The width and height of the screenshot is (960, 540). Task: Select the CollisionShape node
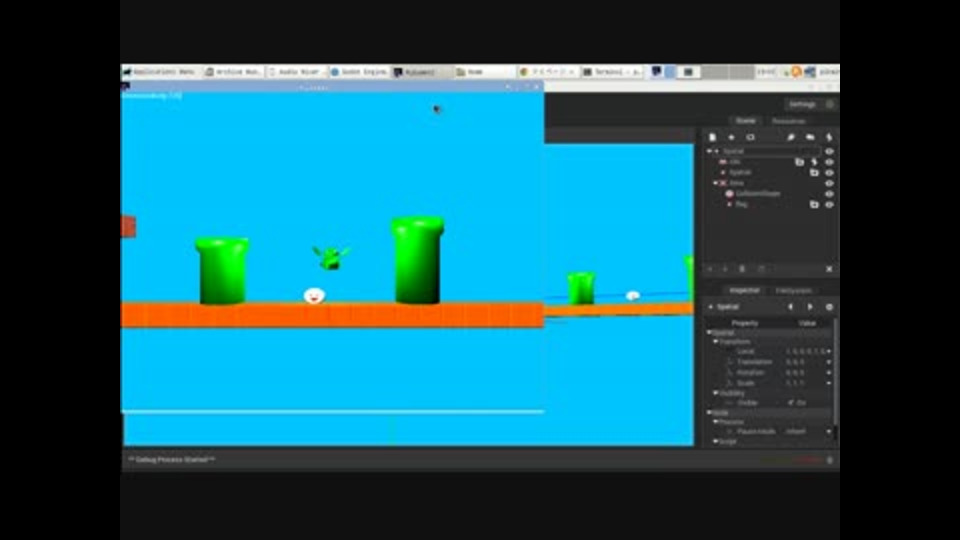tap(758, 193)
